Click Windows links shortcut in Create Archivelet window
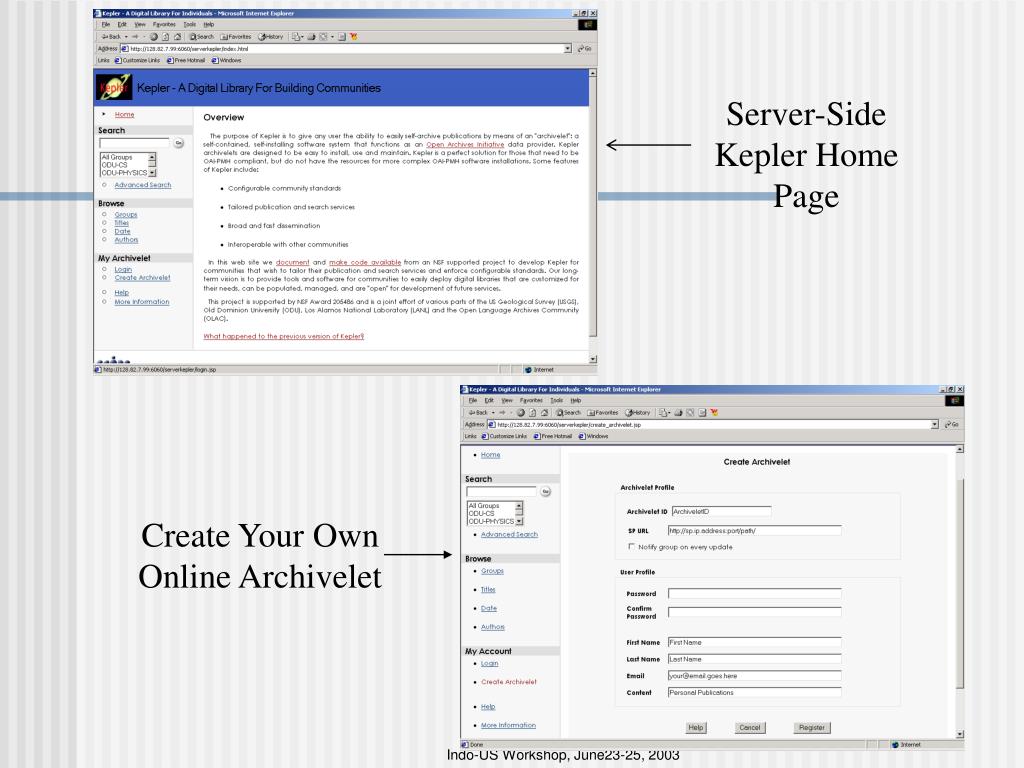 point(594,436)
